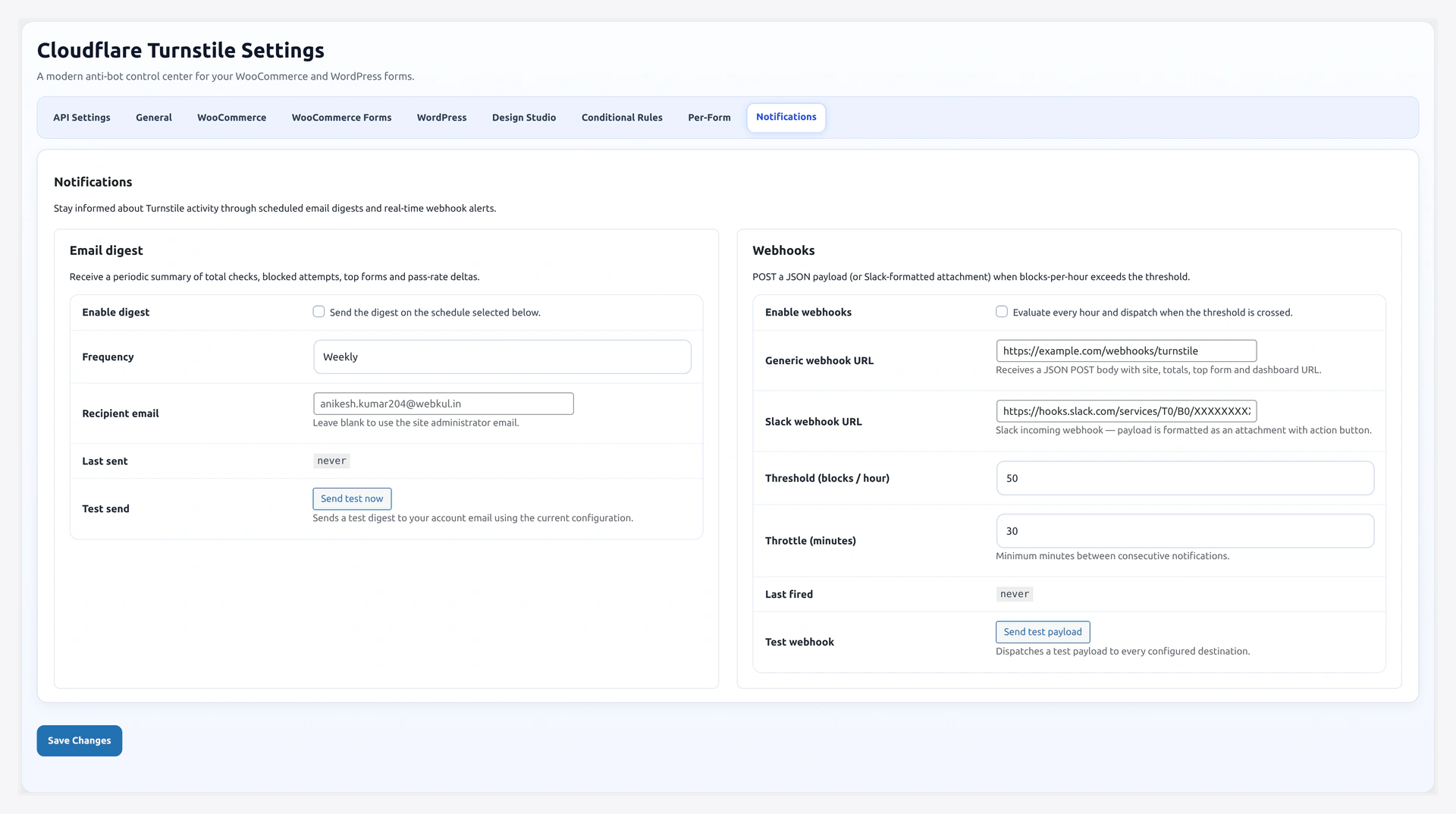Viewport: 1456px width, 814px height.
Task: Select the WooCommerce Forms tab
Action: pos(341,118)
